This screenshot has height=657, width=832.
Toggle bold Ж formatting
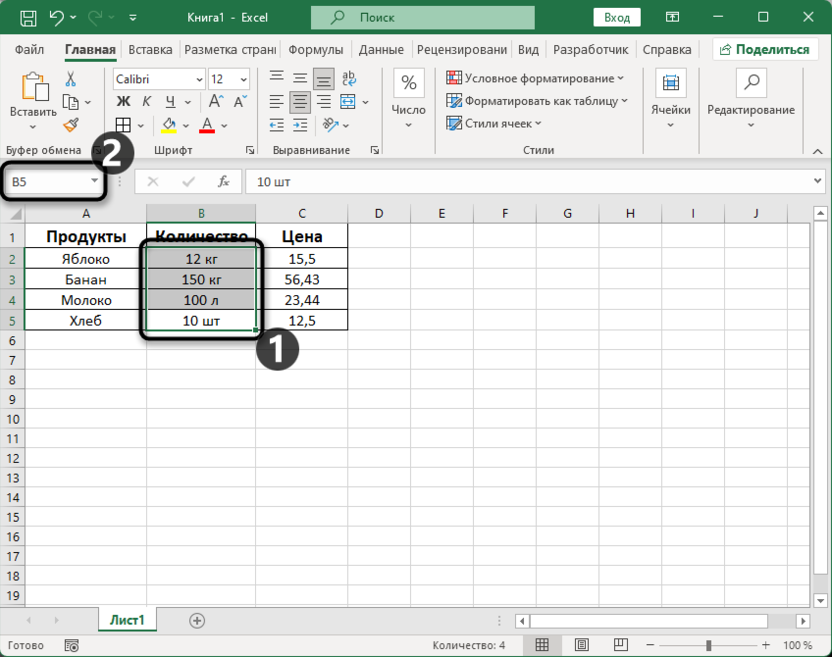[123, 101]
